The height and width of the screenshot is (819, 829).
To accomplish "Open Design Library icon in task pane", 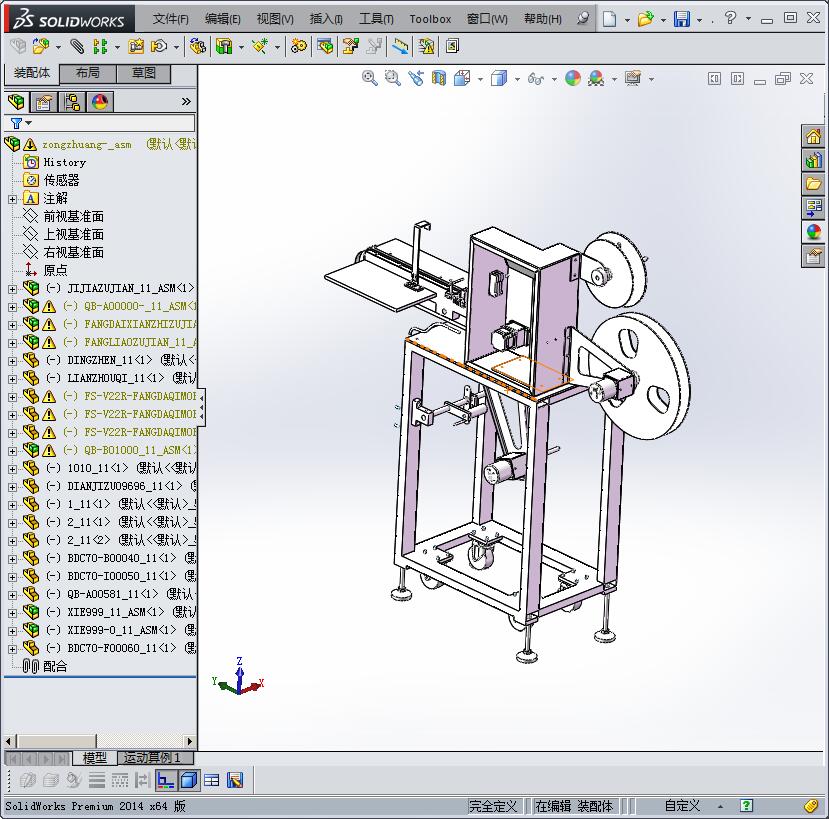I will 813,160.
